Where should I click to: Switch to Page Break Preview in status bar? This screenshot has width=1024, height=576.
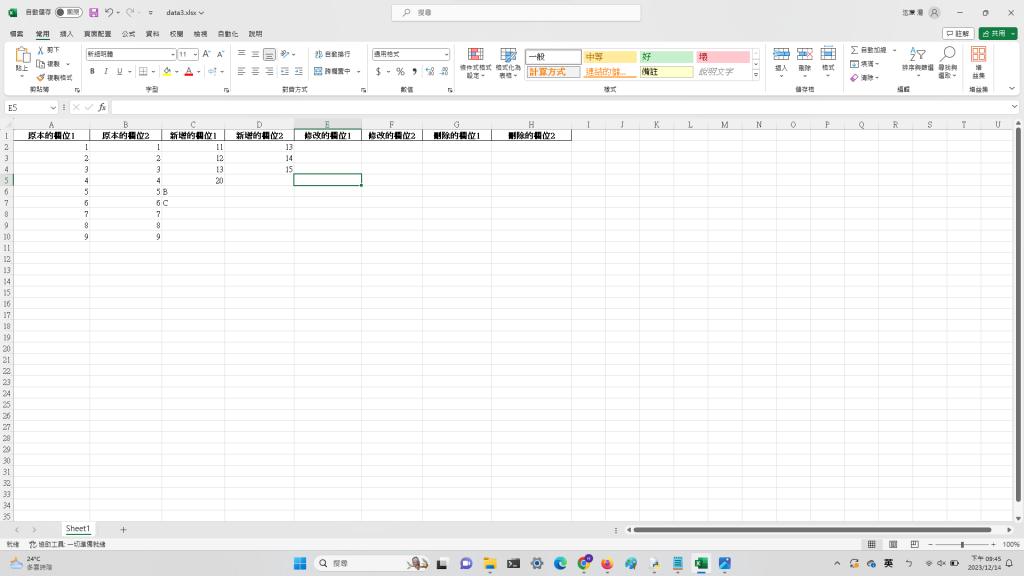pos(914,544)
